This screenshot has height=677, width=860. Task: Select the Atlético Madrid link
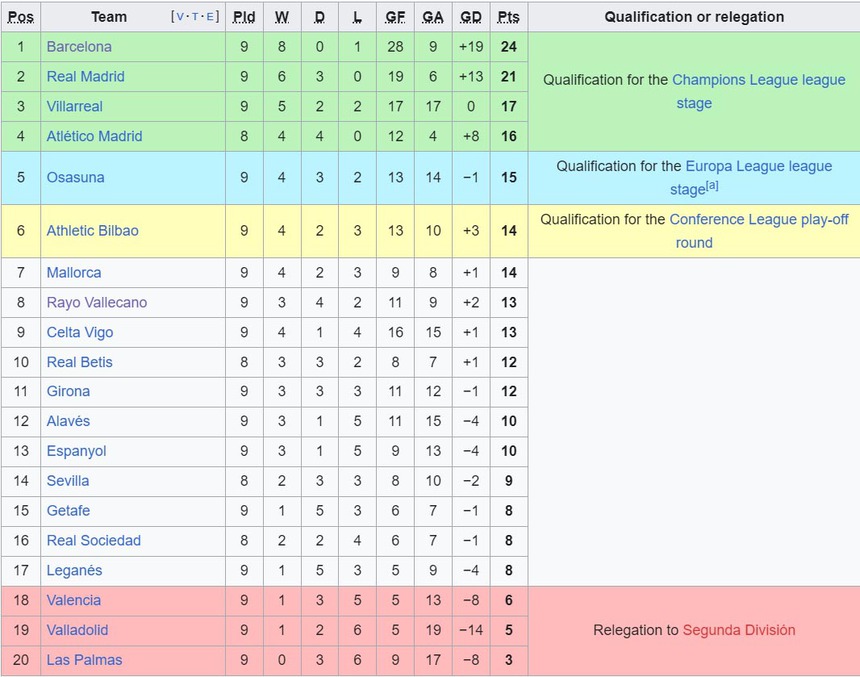click(94, 137)
